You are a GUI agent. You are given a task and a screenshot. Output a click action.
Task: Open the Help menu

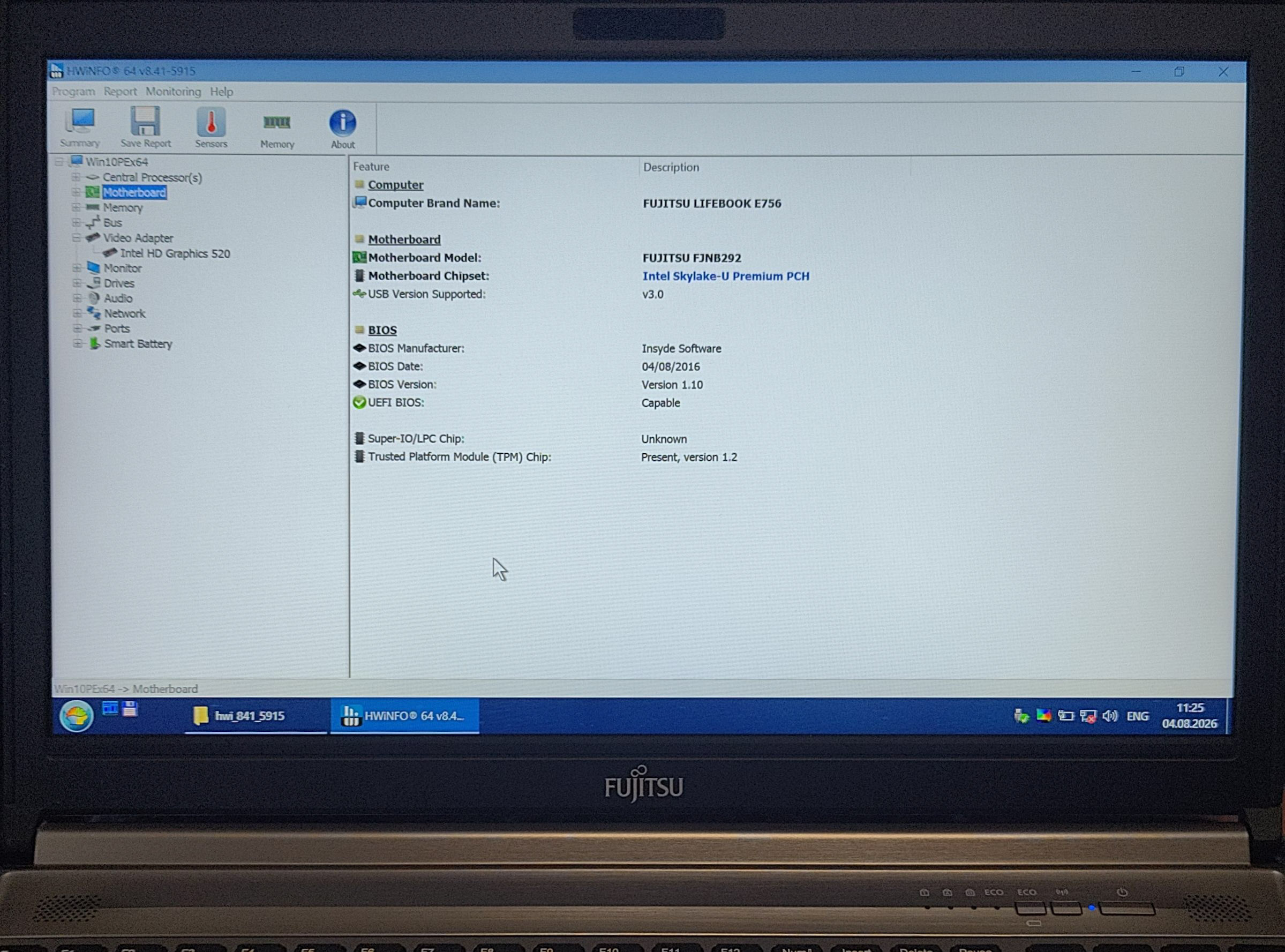point(221,92)
